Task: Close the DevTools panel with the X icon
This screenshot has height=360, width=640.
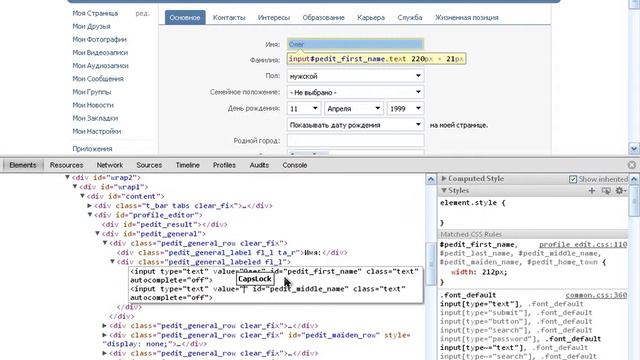Action: [632, 165]
